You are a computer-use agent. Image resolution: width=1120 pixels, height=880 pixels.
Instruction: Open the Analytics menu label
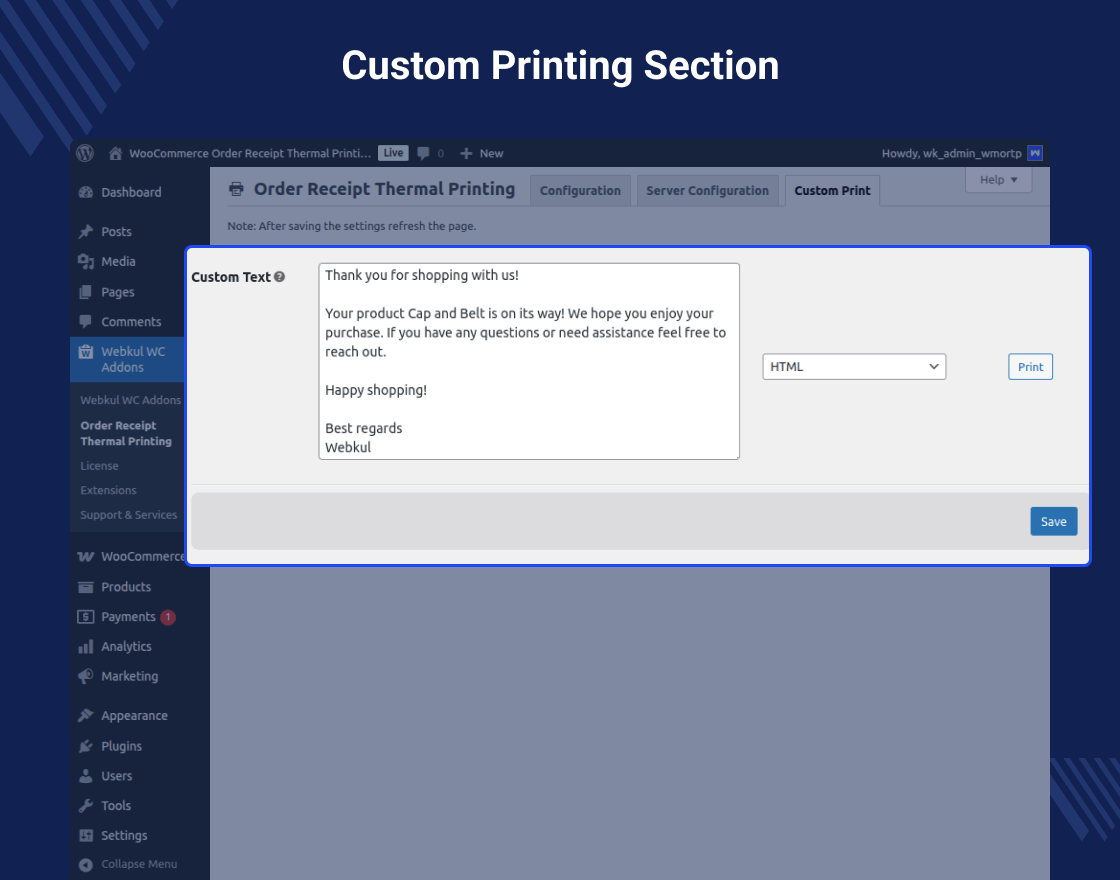click(x=126, y=646)
